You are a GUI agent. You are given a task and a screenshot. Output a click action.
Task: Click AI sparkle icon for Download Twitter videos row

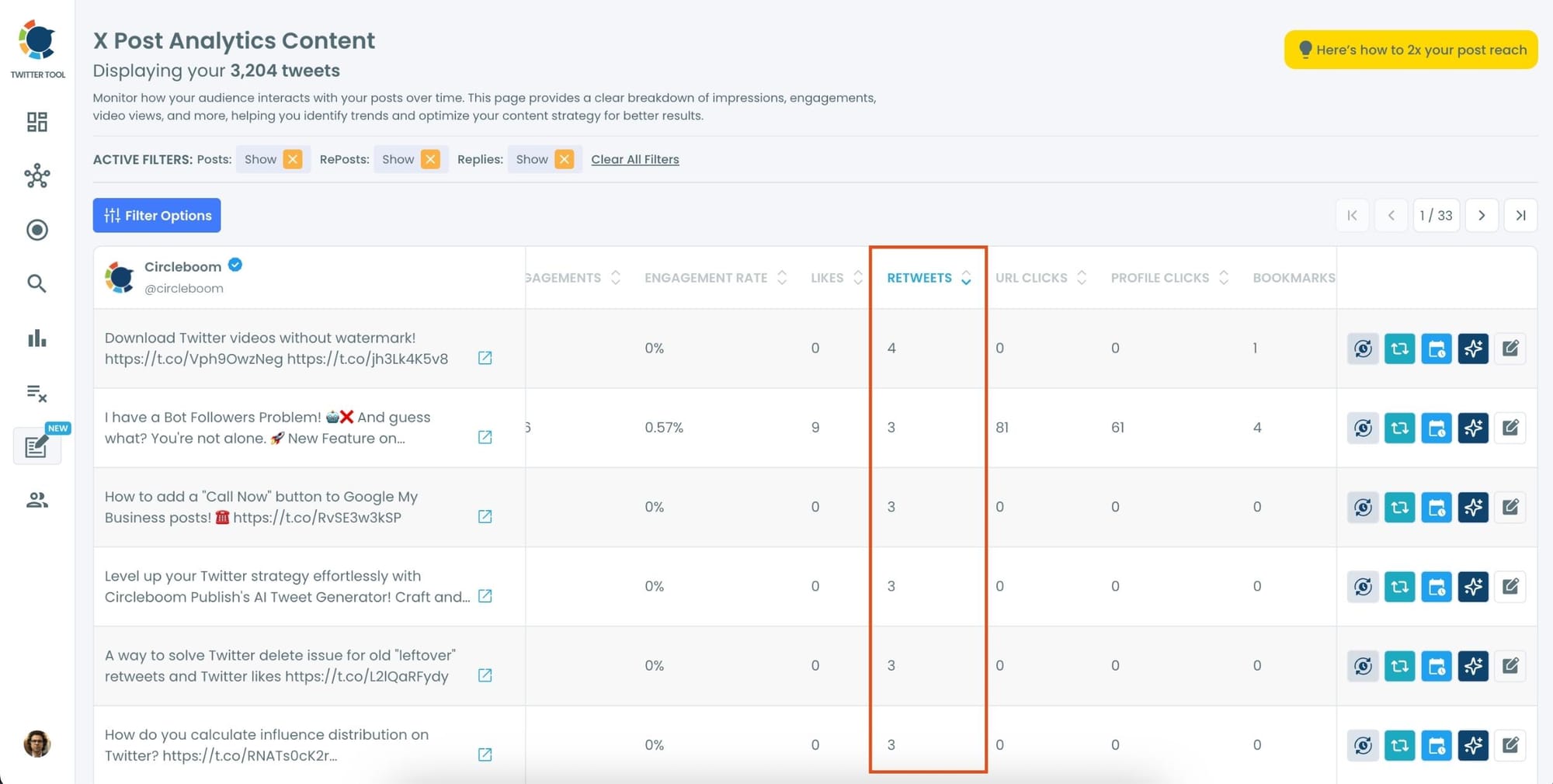pyautogui.click(x=1473, y=349)
